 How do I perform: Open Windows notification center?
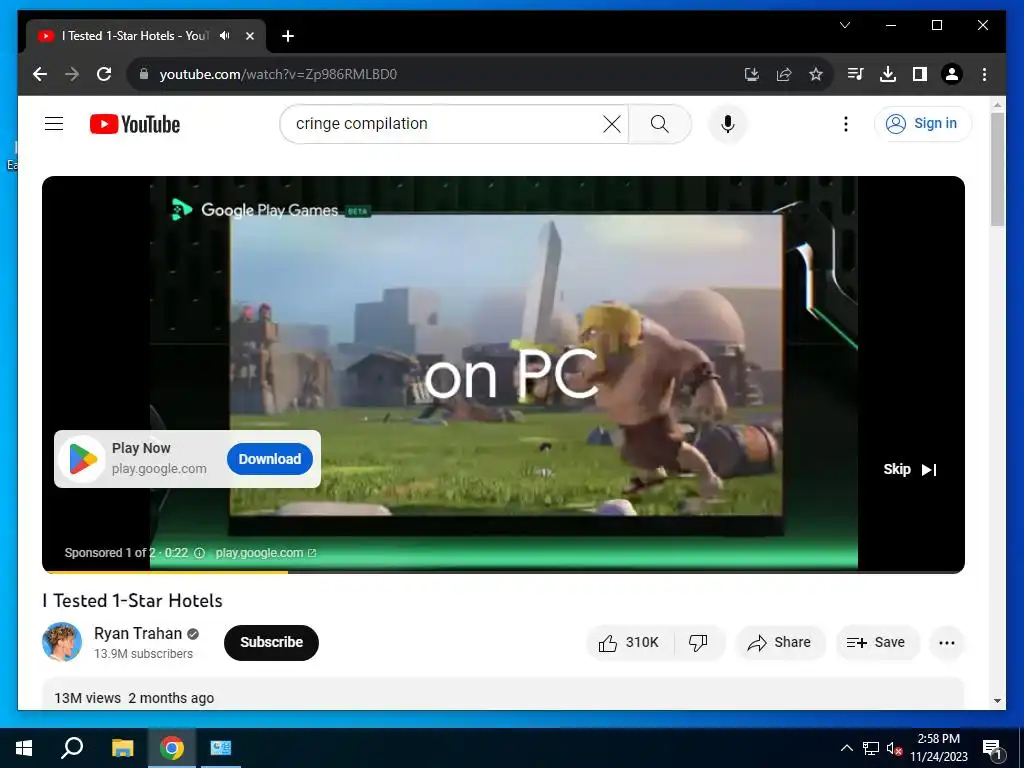[991, 748]
